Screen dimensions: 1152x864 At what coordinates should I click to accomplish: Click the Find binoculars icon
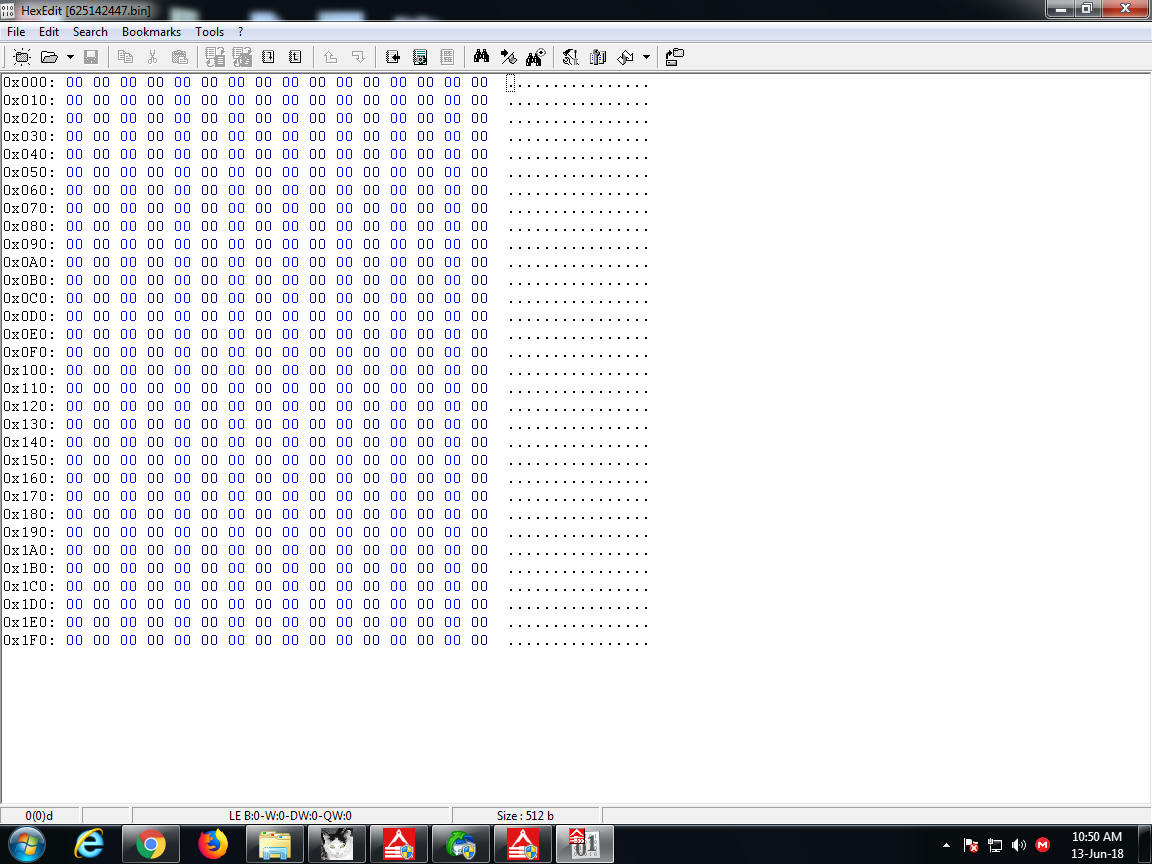[x=481, y=57]
